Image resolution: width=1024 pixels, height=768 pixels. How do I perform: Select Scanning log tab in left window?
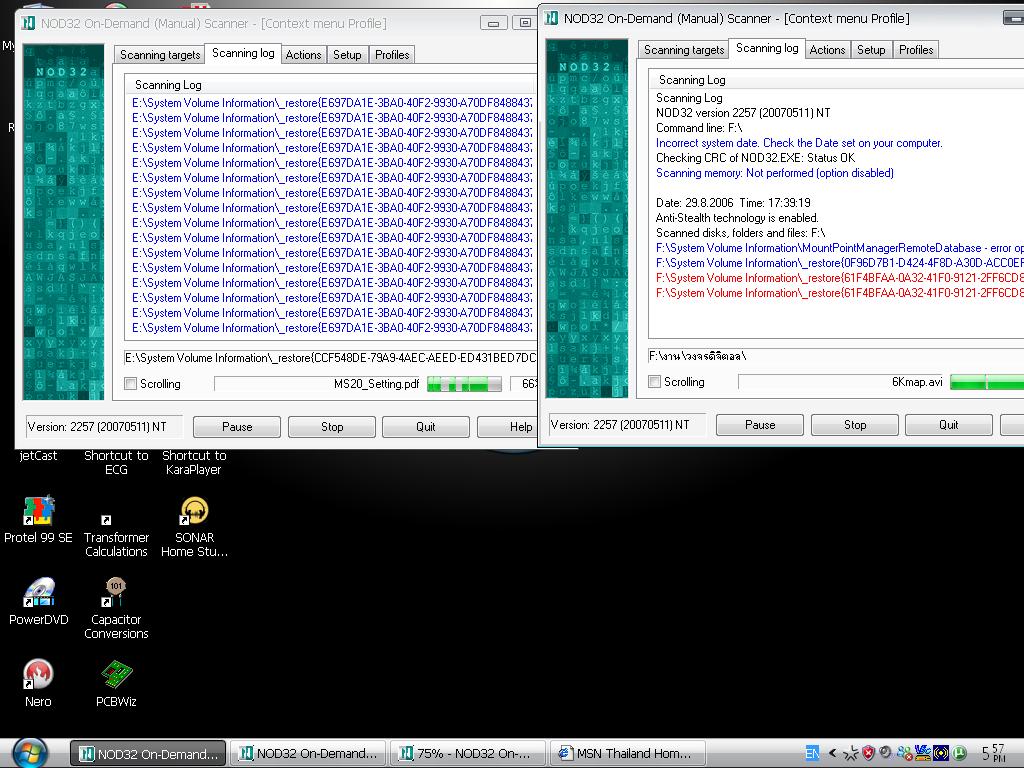243,54
